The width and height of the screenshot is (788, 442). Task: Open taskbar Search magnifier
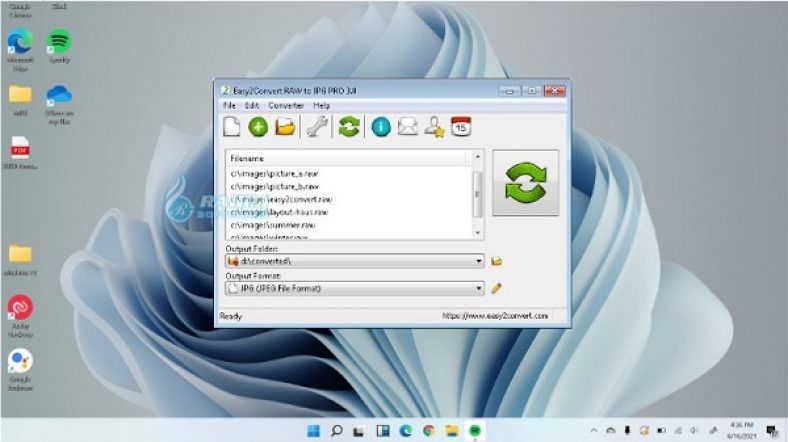(336, 431)
